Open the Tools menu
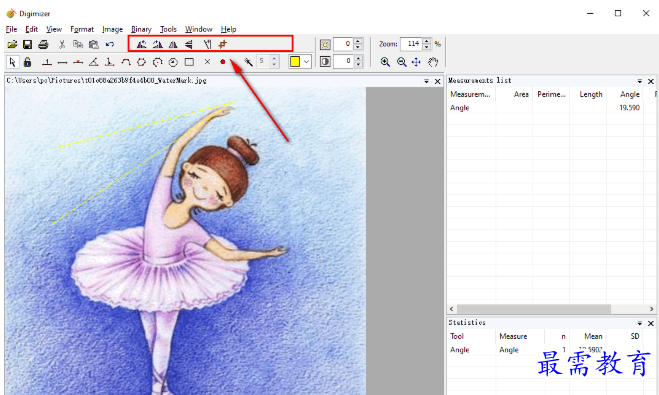This screenshot has height=395, width=659. pyautogui.click(x=168, y=29)
